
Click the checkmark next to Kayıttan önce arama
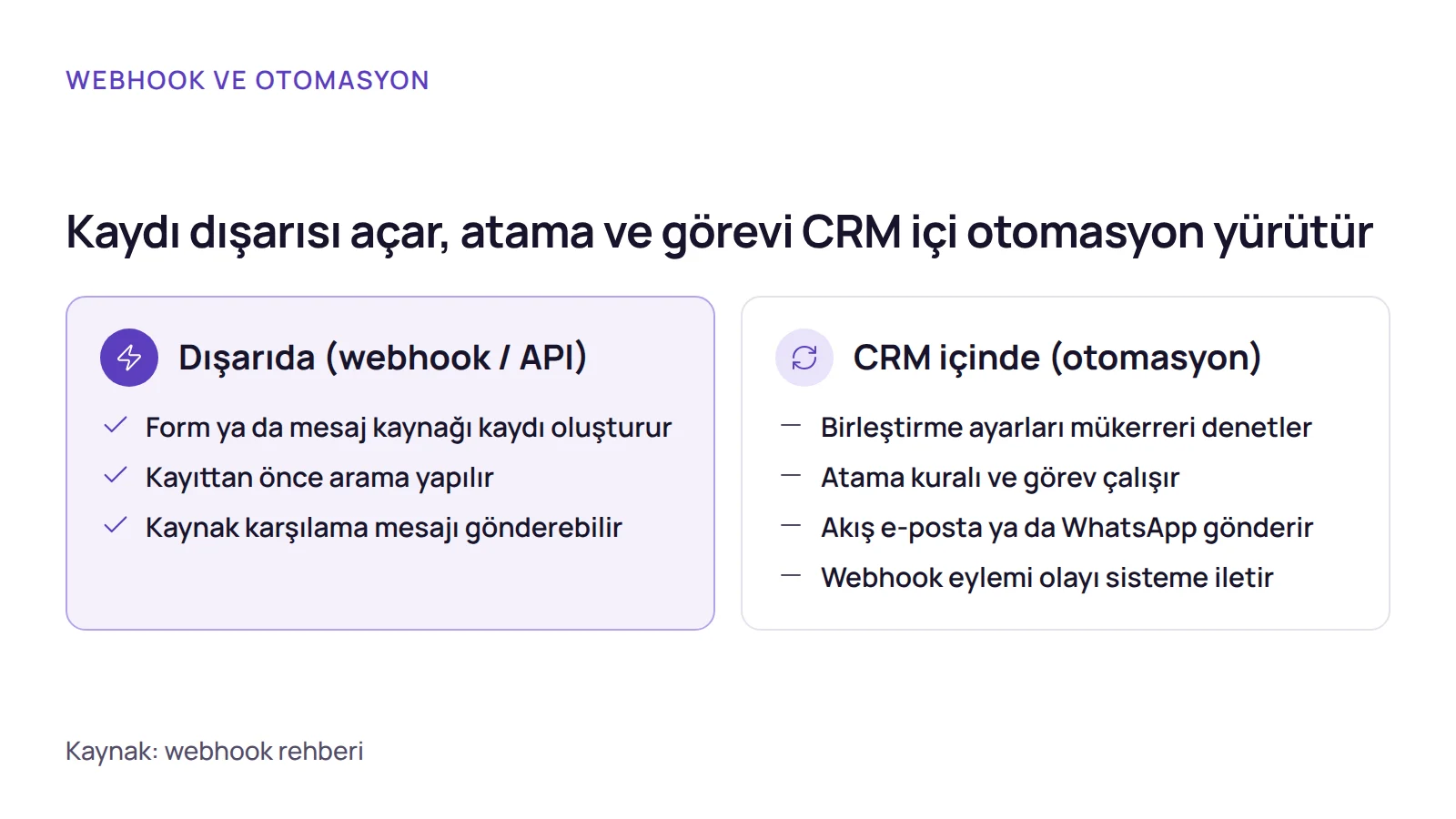coord(116,476)
